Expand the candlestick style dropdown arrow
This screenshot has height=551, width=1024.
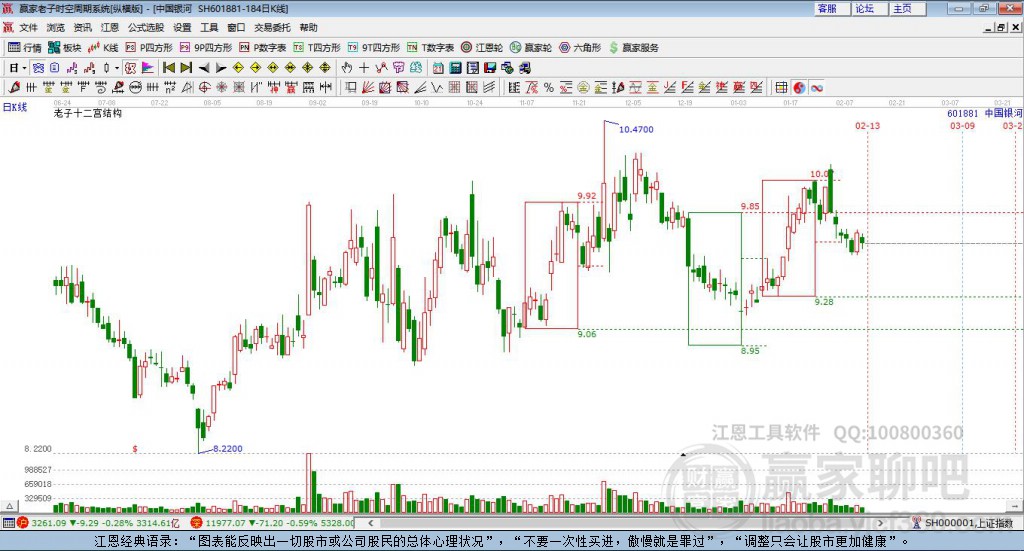[117, 68]
